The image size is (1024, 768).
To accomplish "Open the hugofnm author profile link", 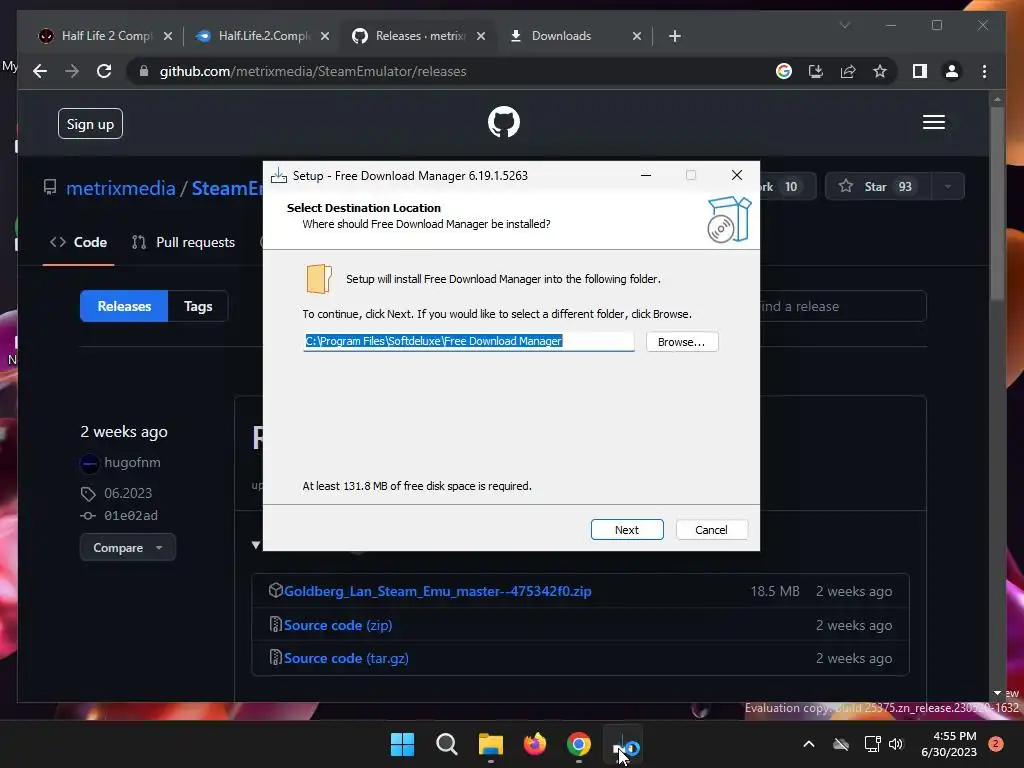I will (x=132, y=462).
